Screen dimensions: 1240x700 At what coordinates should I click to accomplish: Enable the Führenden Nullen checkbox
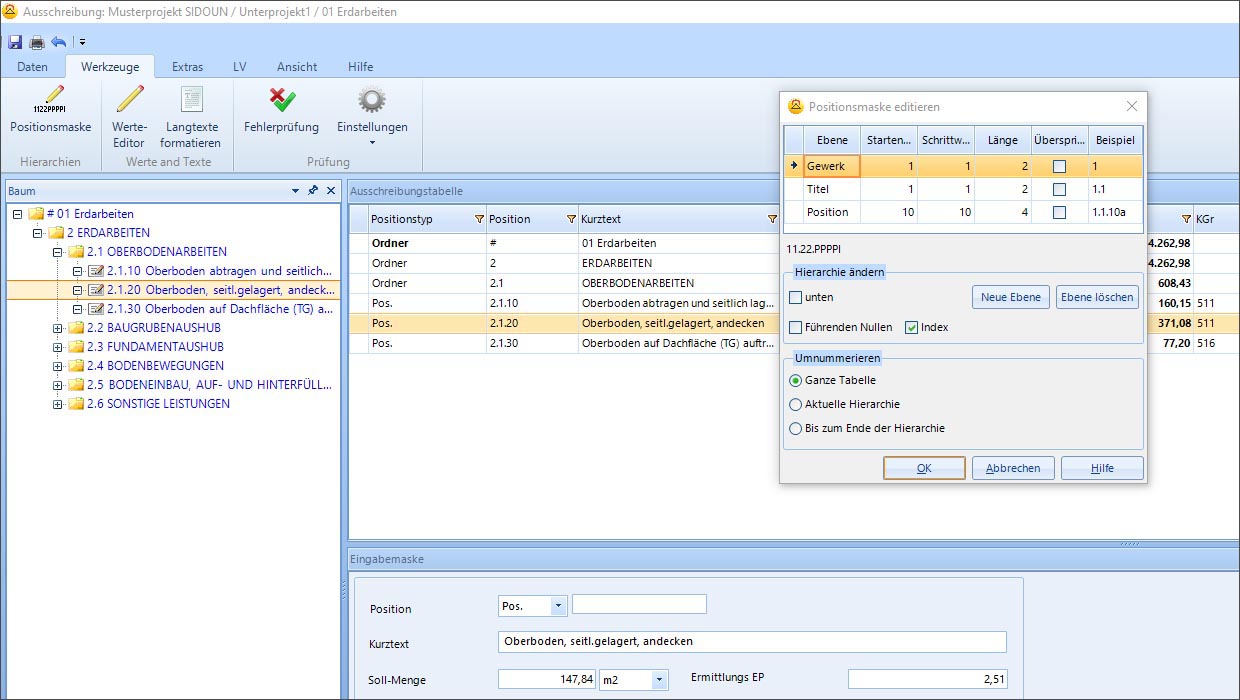pos(796,327)
